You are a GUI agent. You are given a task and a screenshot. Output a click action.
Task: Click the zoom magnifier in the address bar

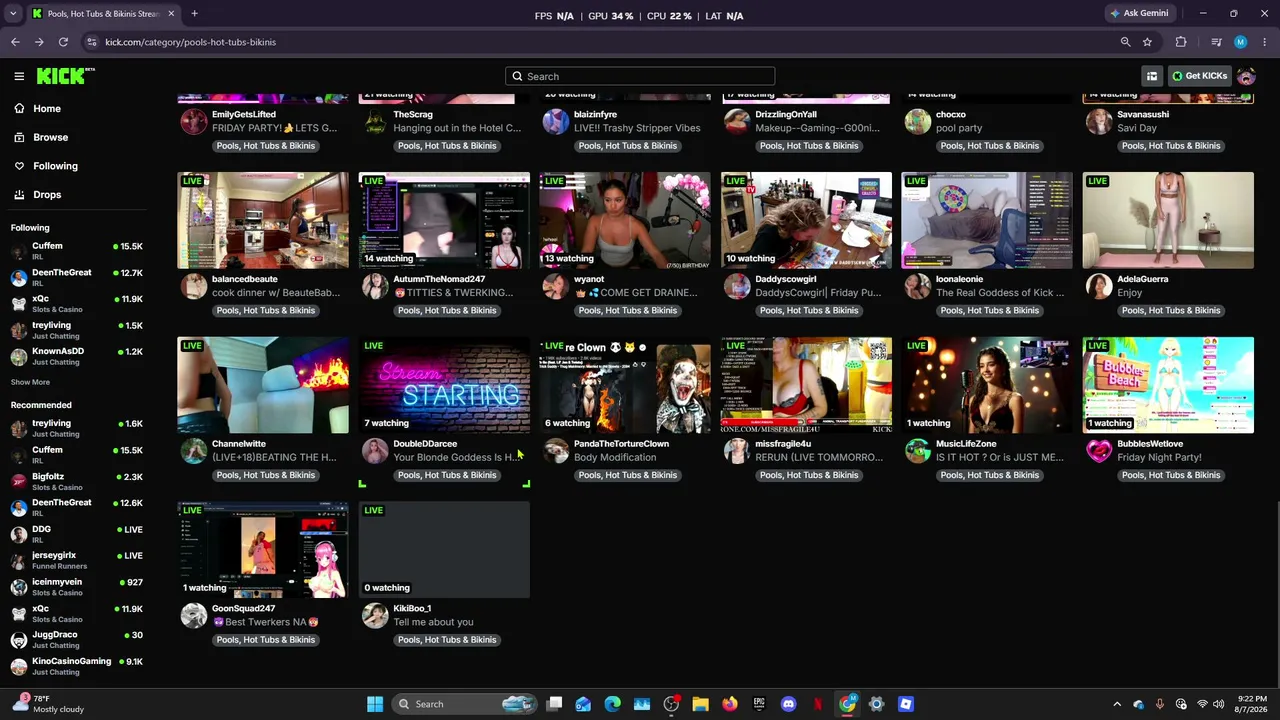[x=1125, y=42]
